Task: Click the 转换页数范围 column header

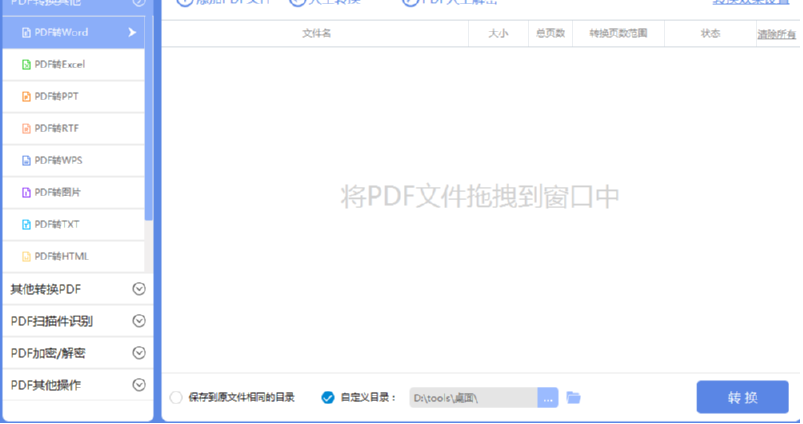Action: (618, 33)
